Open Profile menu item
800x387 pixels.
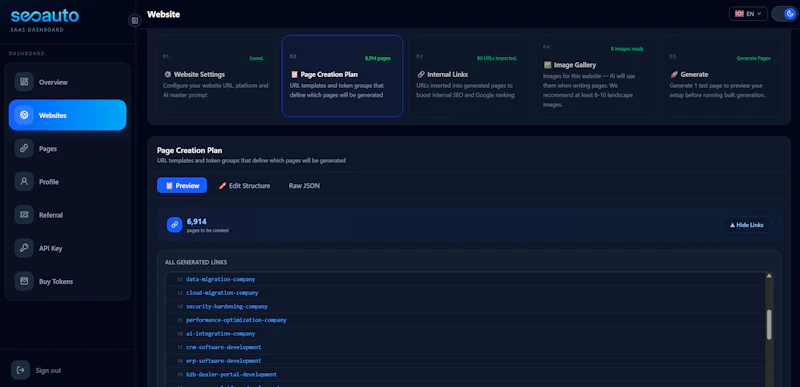(x=67, y=182)
